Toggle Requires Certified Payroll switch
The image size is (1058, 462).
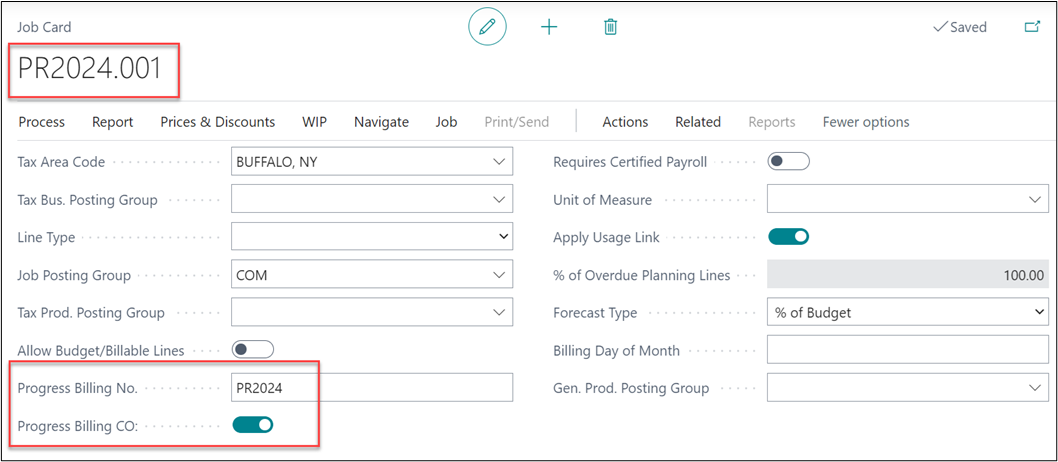(787, 161)
